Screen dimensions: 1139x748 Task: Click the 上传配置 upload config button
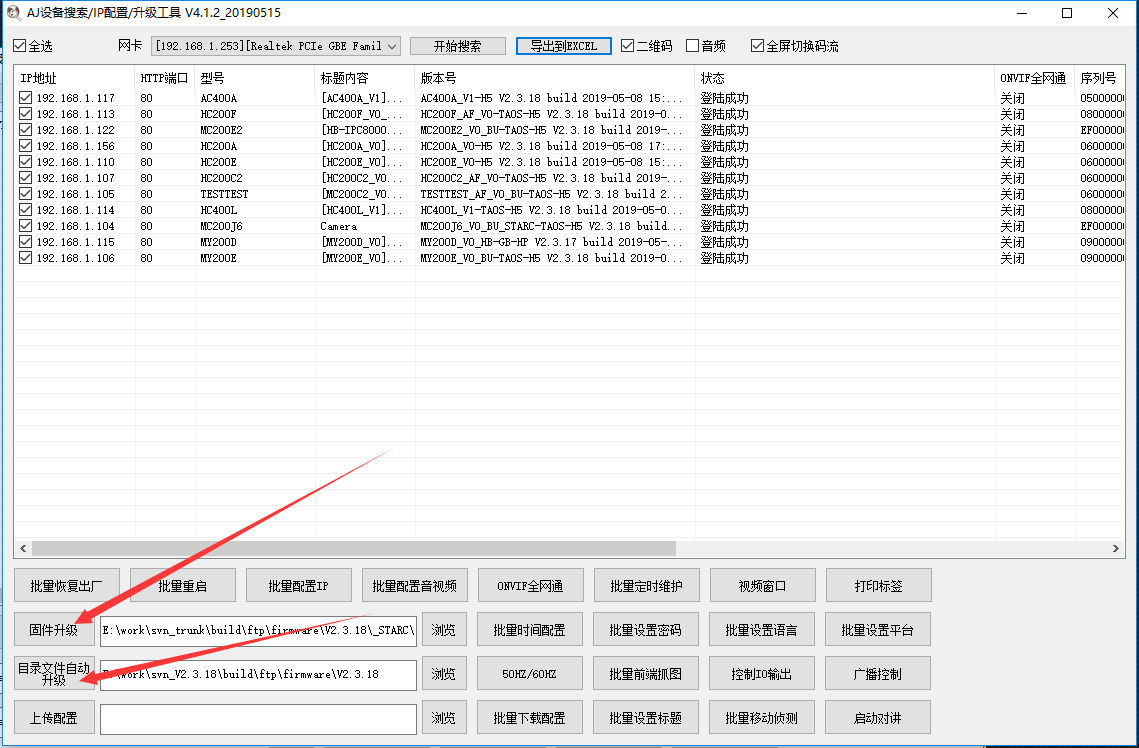click(x=54, y=717)
